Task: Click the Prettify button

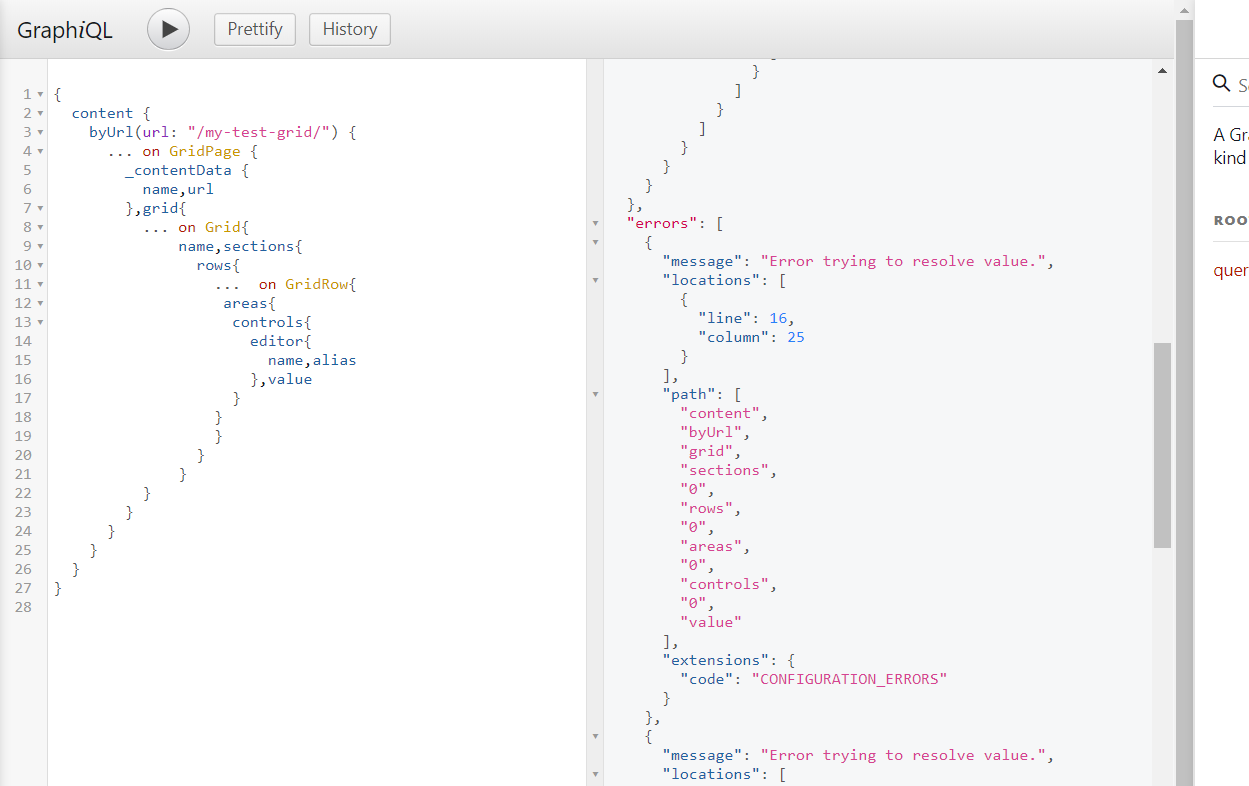Action: click(x=255, y=29)
